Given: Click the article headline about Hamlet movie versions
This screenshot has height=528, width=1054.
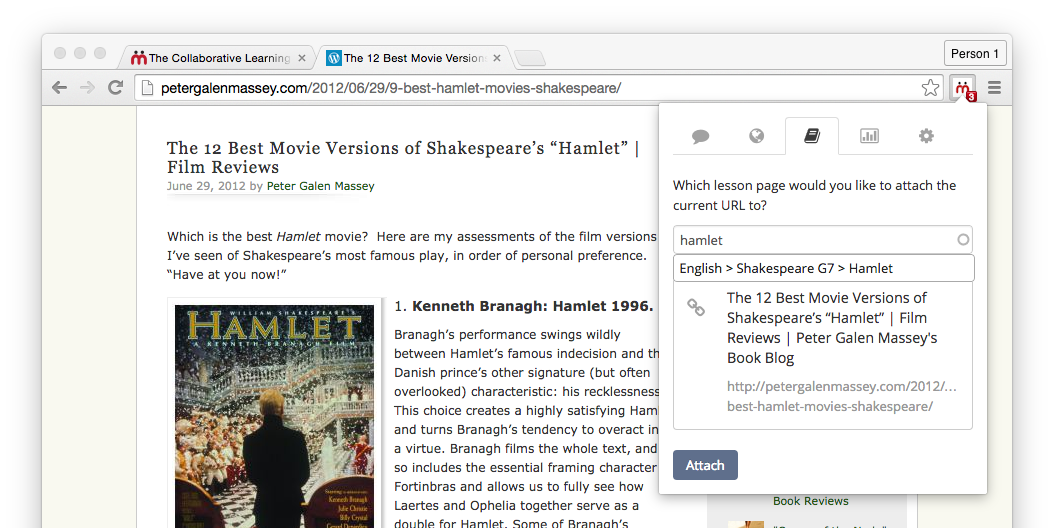Looking at the screenshot, I should (403, 157).
